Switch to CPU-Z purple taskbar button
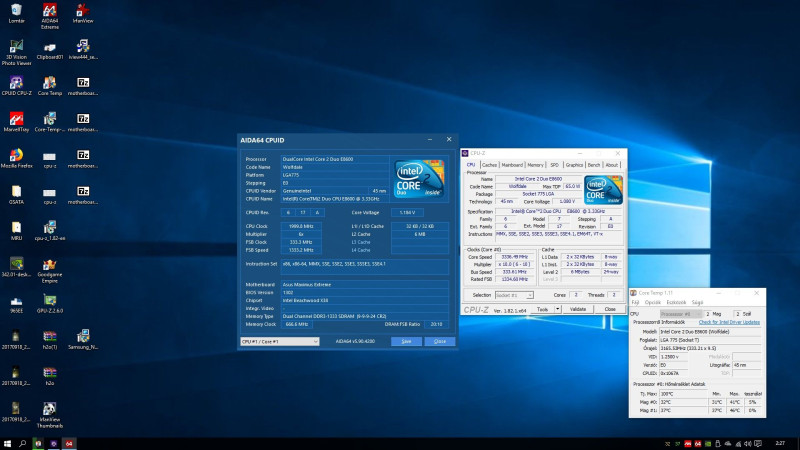Screen dimensions: 800x450 point(54,443)
